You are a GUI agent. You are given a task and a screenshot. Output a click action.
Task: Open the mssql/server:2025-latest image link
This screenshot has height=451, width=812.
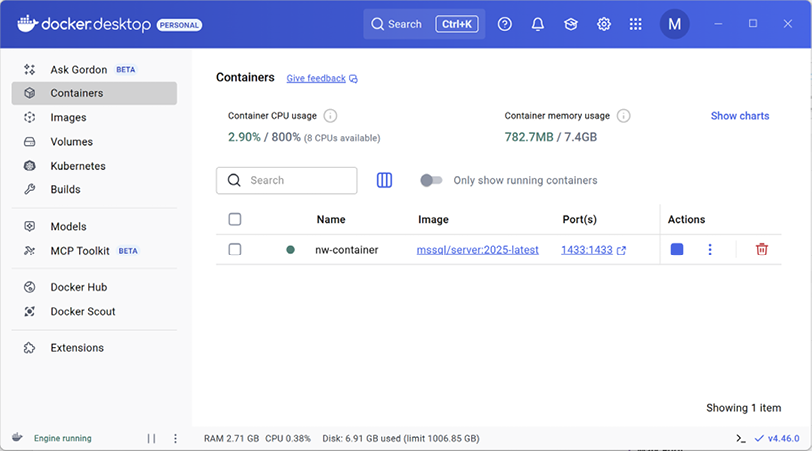pyautogui.click(x=477, y=250)
